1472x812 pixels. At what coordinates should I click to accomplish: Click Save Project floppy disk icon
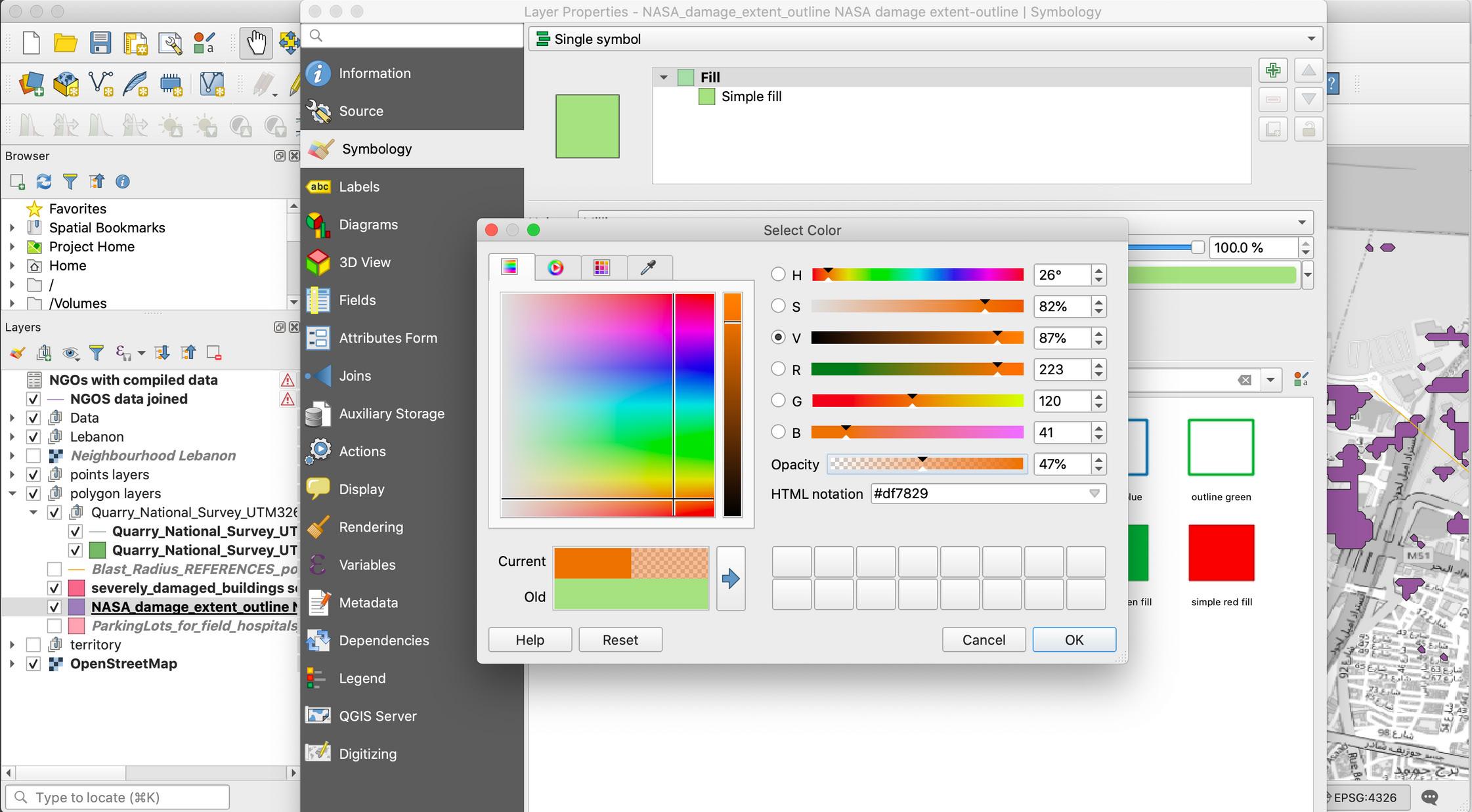[x=100, y=43]
